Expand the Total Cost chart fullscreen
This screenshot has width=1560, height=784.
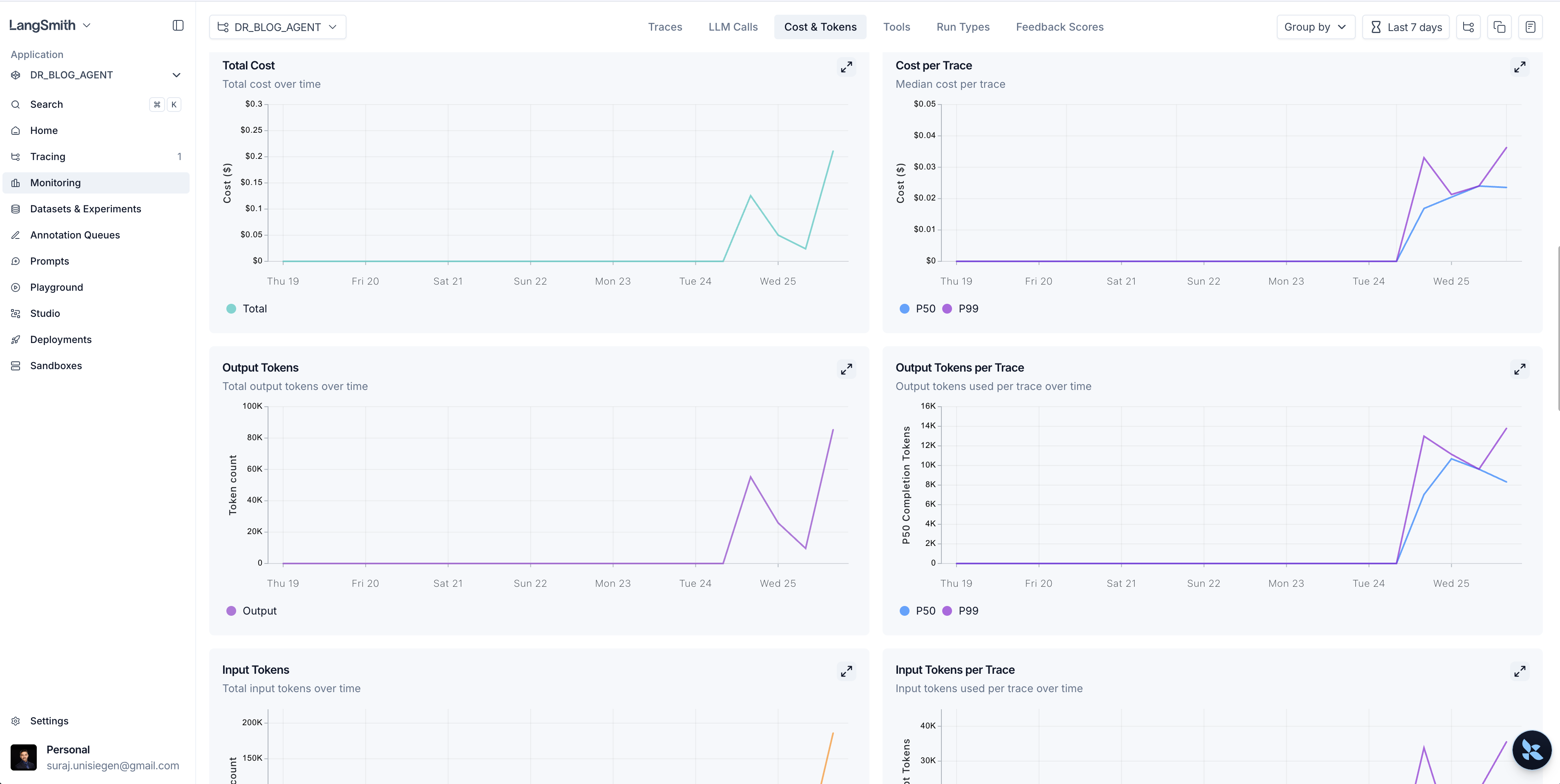(846, 67)
